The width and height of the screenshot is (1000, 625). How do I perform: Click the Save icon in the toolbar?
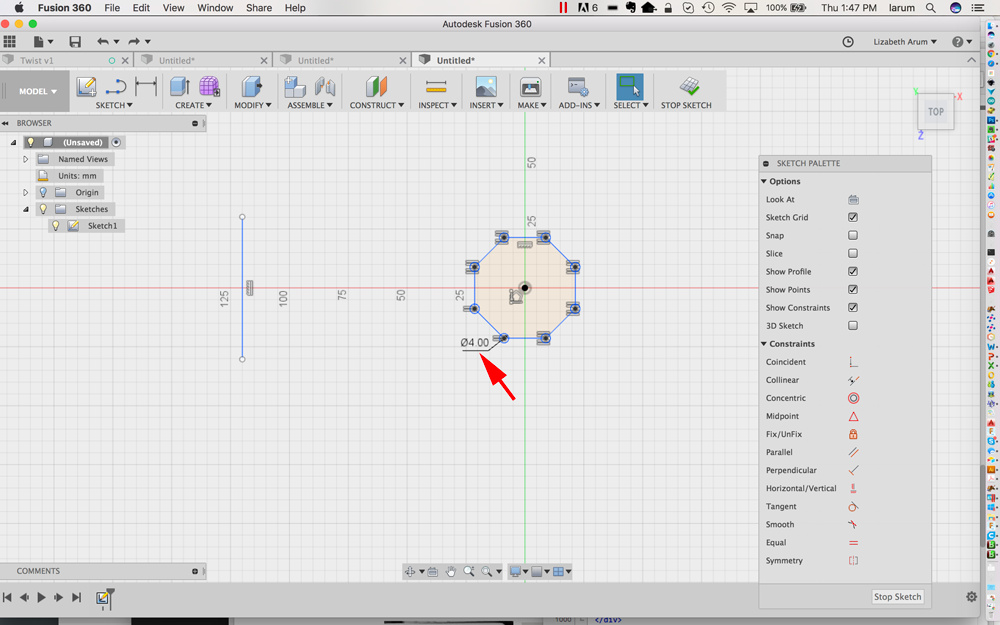[x=75, y=41]
